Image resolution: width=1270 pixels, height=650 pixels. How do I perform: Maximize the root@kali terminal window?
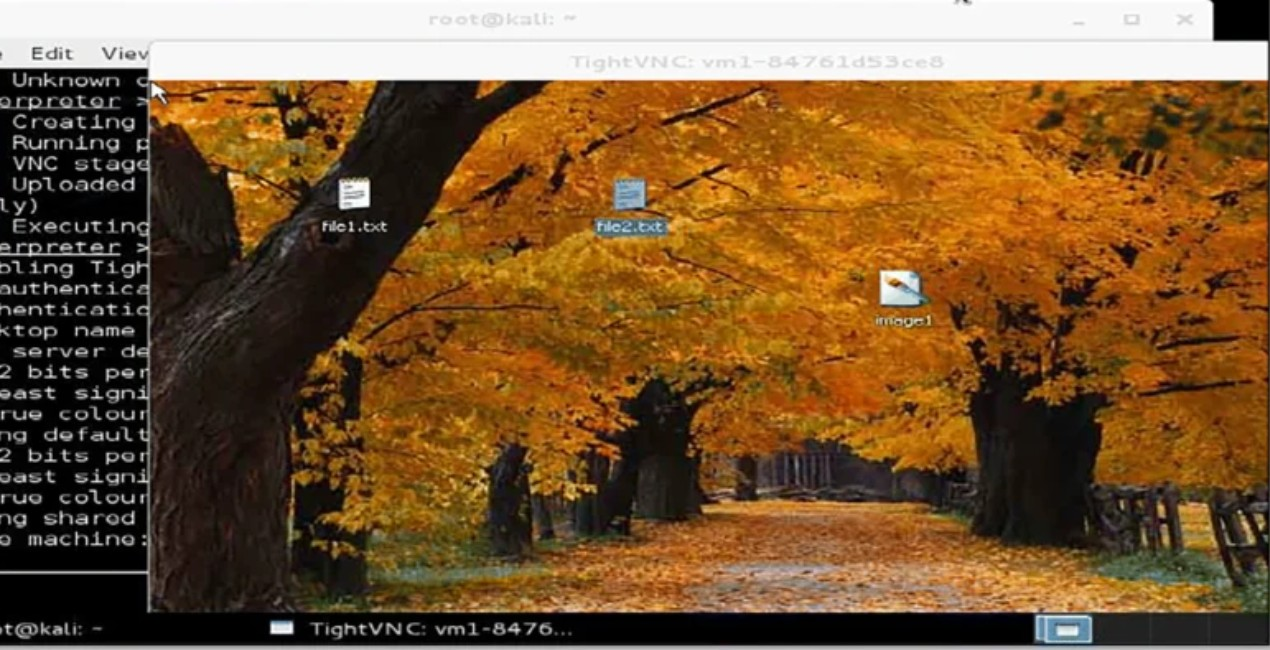[x=1132, y=19]
